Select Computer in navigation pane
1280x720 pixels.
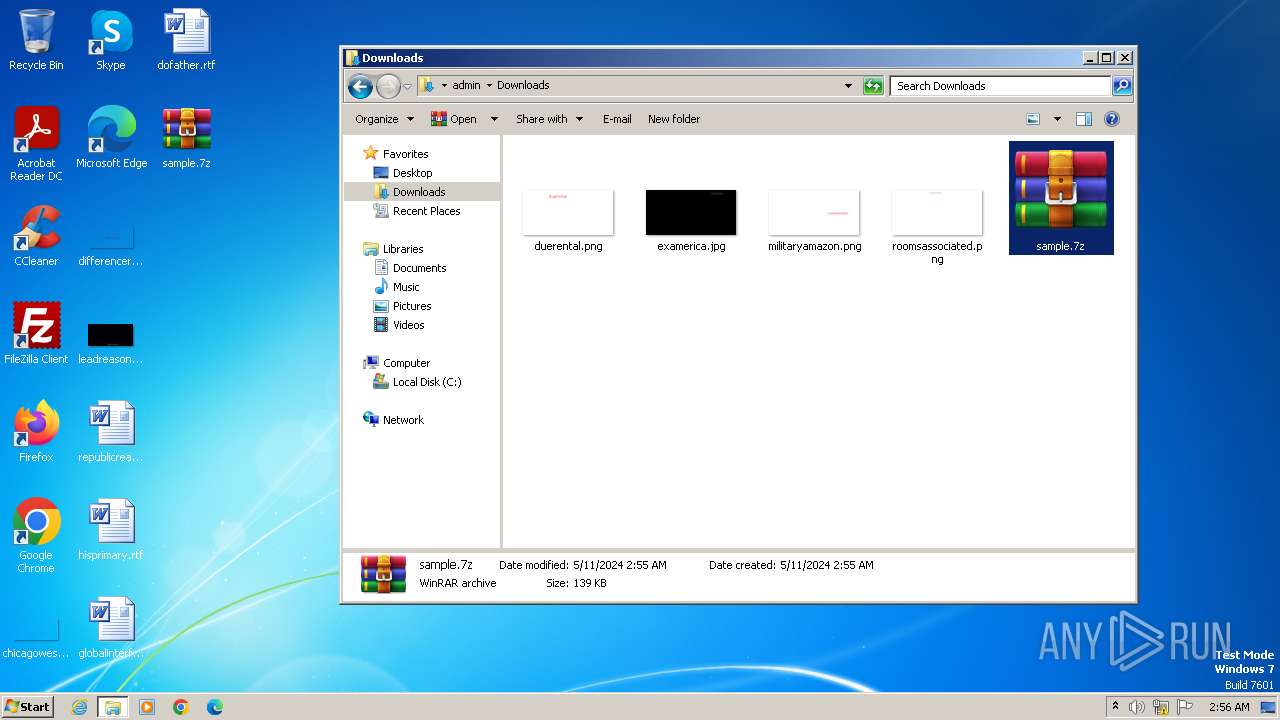tap(397, 363)
